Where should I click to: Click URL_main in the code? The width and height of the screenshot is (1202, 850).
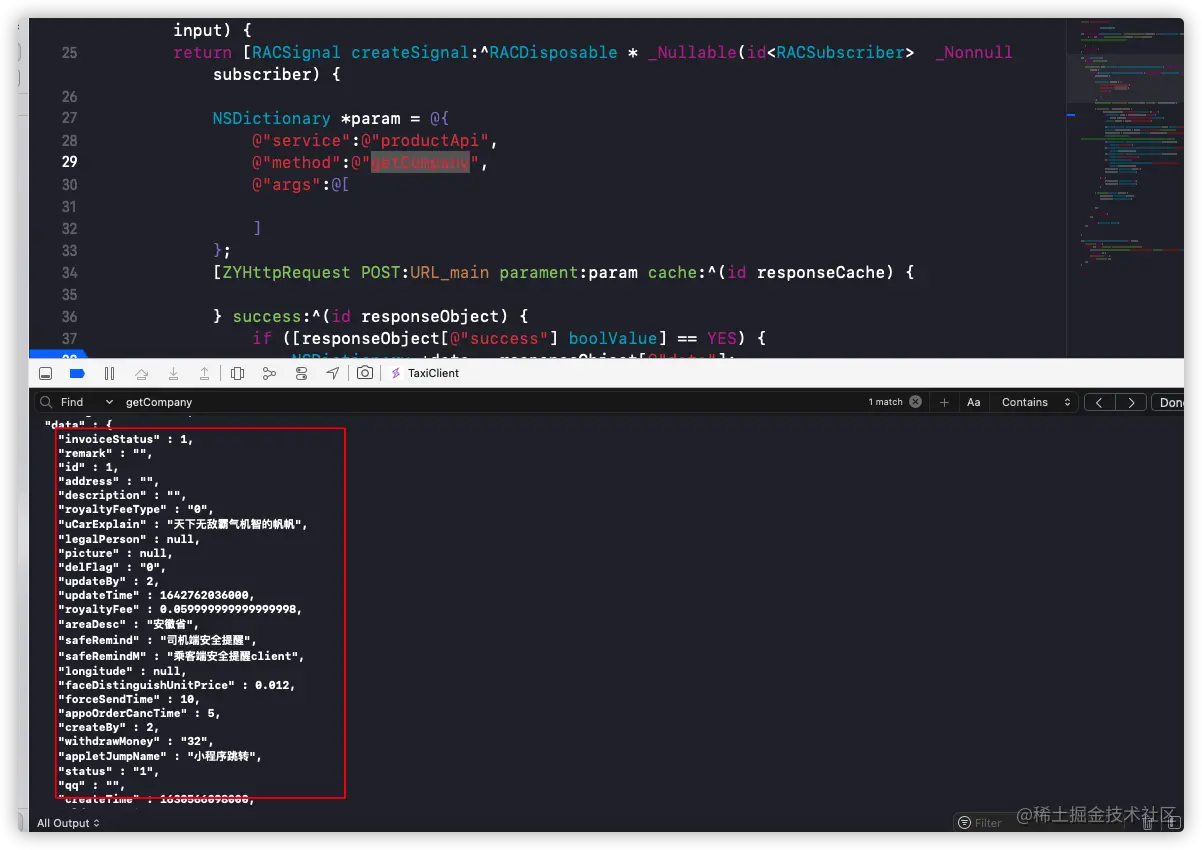tap(450, 272)
